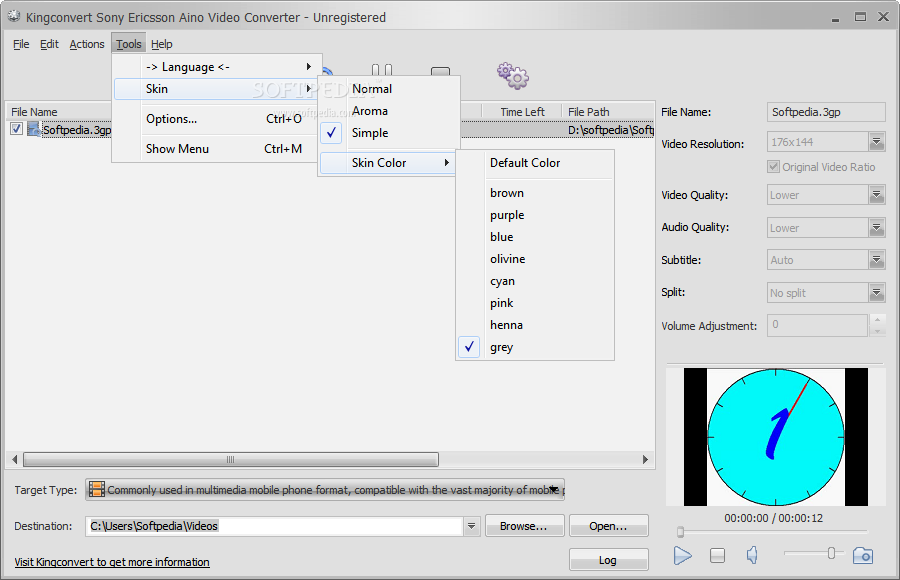Close the Tools menu in menu bar
This screenshot has width=900, height=580.
click(x=129, y=44)
